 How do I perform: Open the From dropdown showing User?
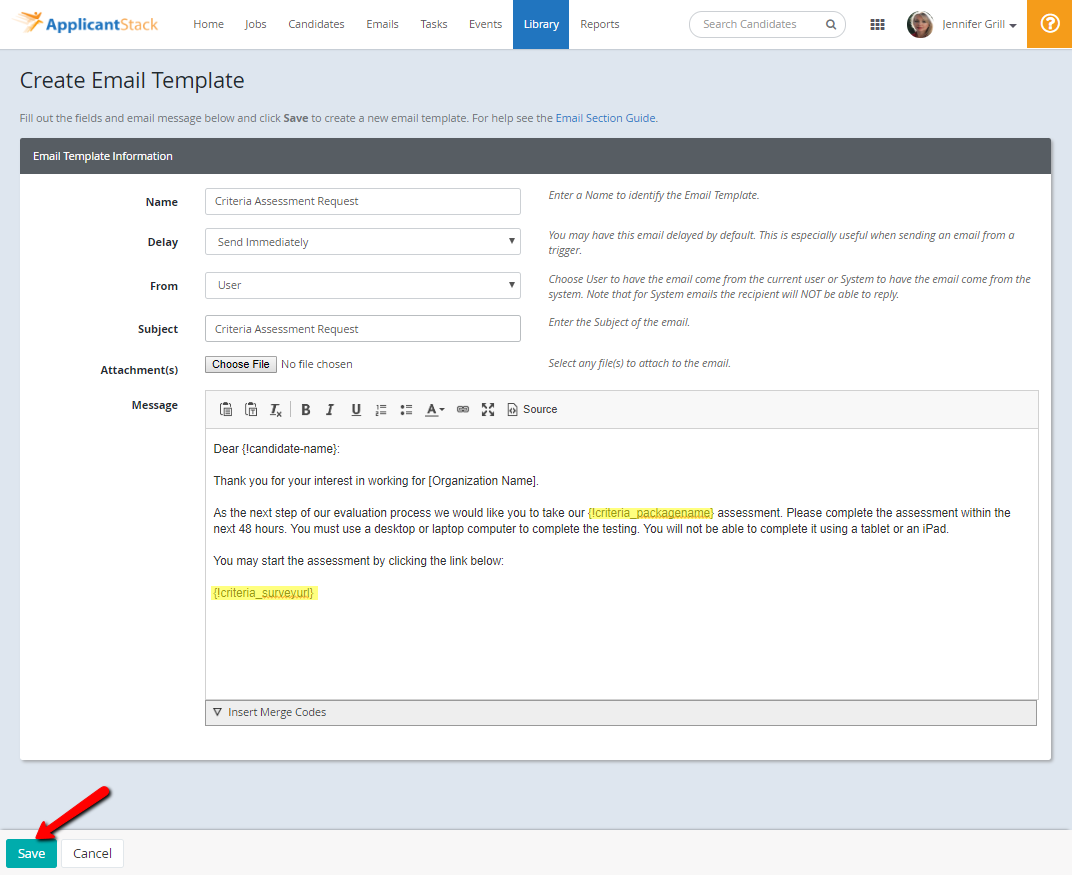tap(362, 285)
